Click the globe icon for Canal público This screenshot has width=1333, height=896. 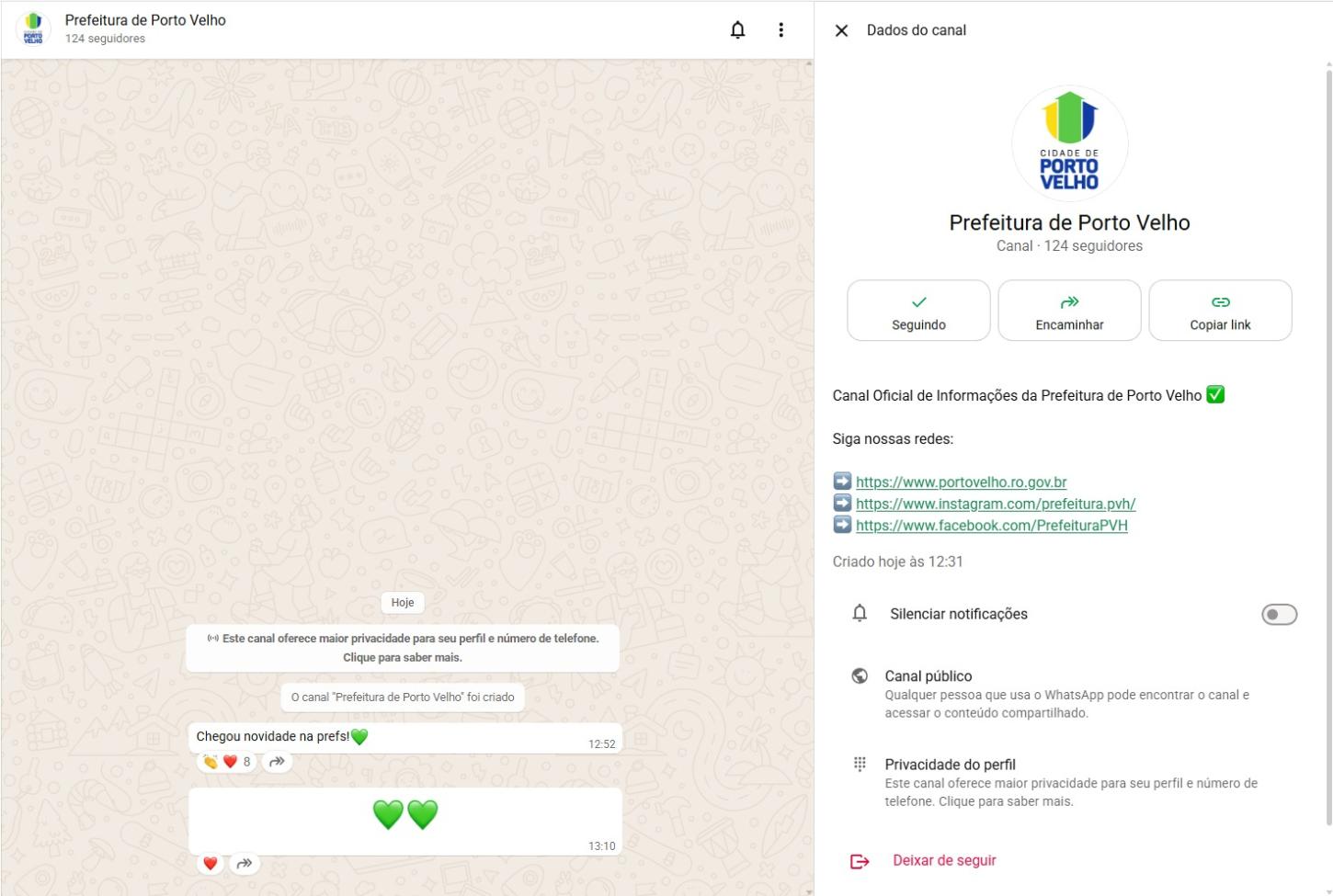point(860,676)
